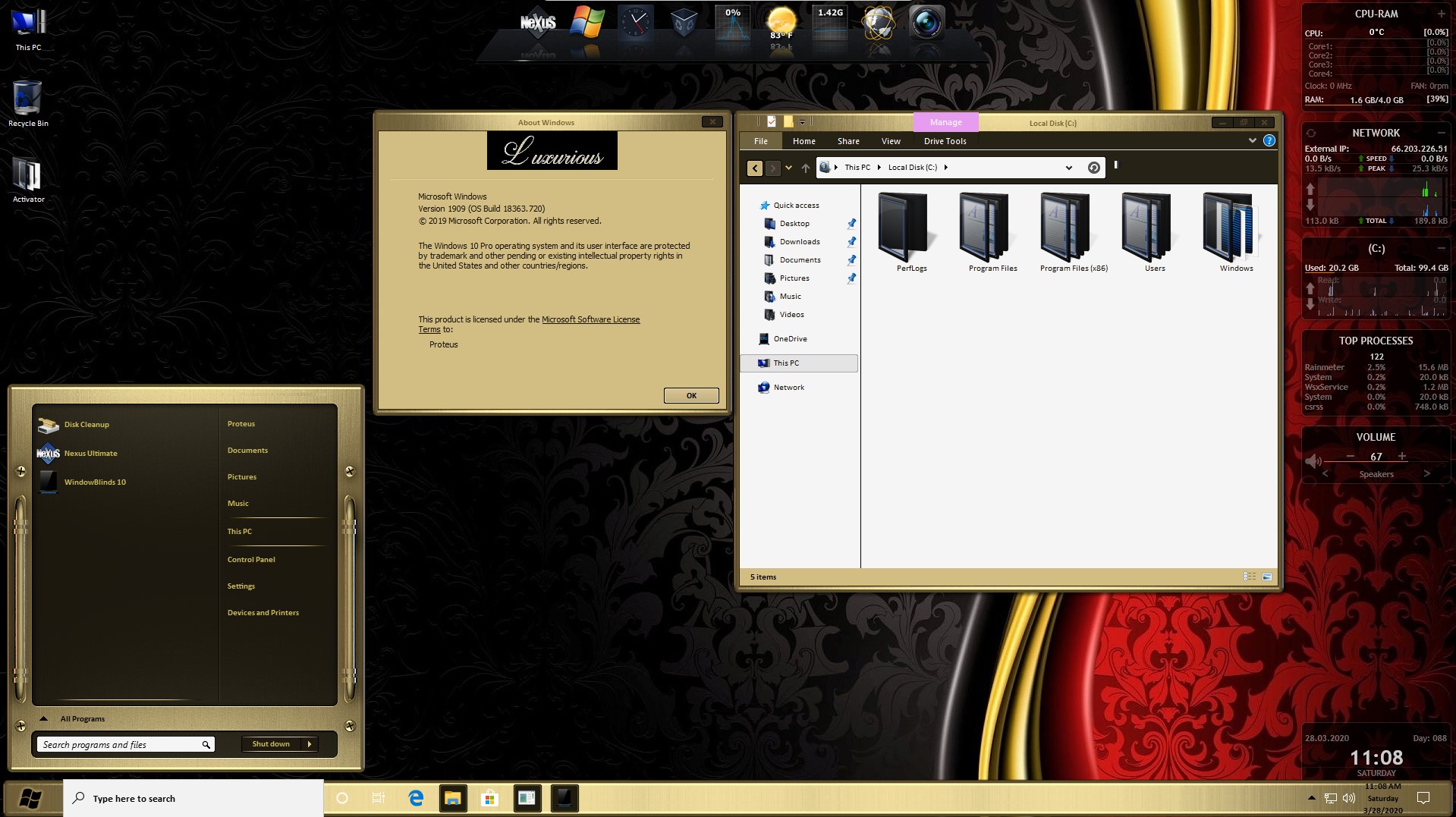
Task: Click the RAM meter 1.42G dock icon
Action: tap(829, 22)
